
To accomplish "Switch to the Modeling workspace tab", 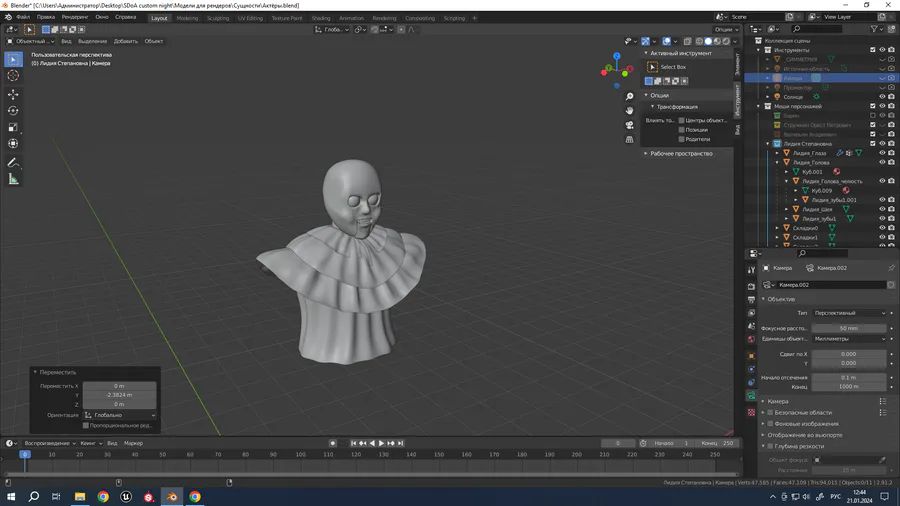I will [187, 18].
